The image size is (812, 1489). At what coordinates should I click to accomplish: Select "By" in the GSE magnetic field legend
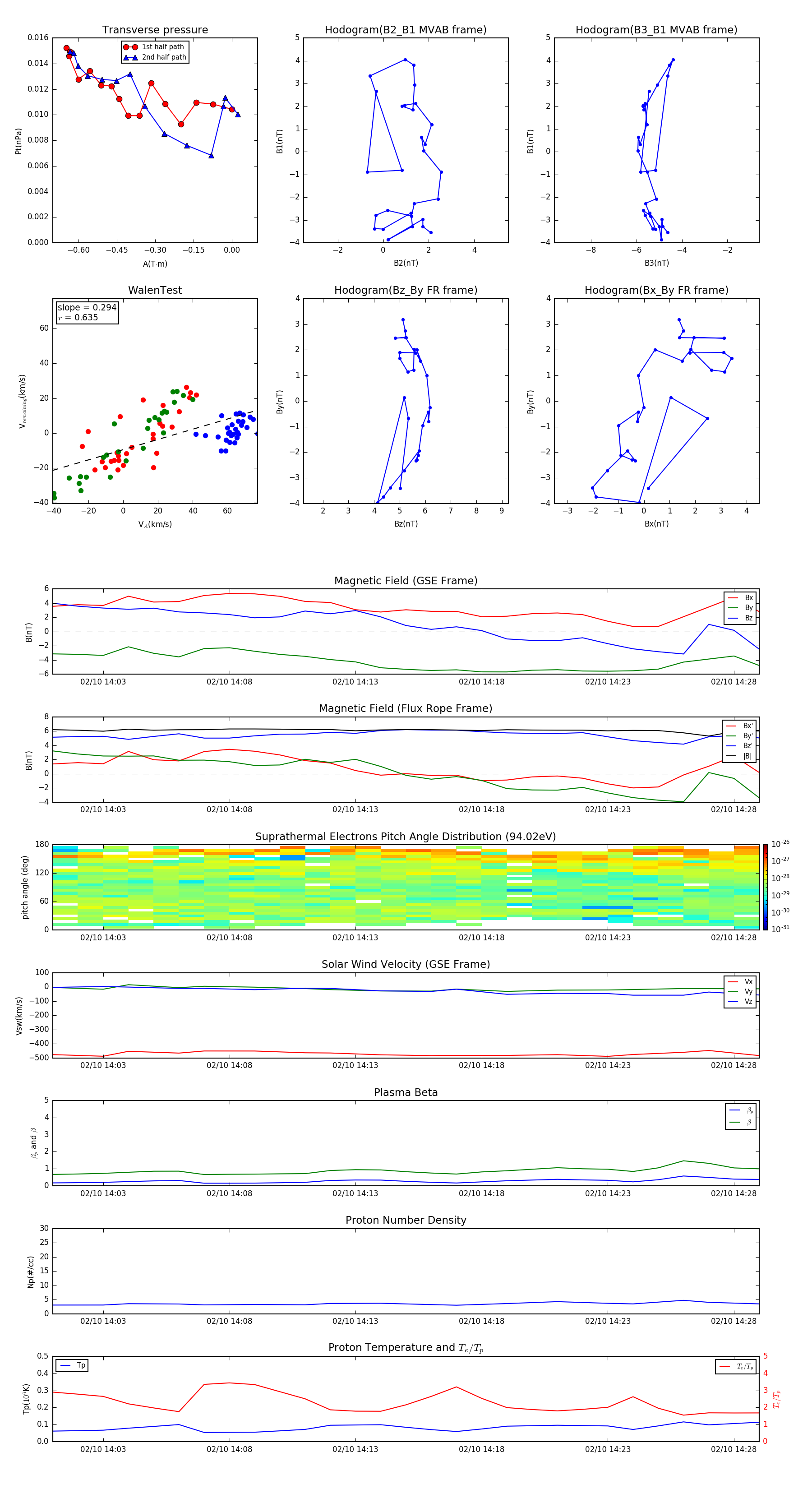[x=740, y=607]
